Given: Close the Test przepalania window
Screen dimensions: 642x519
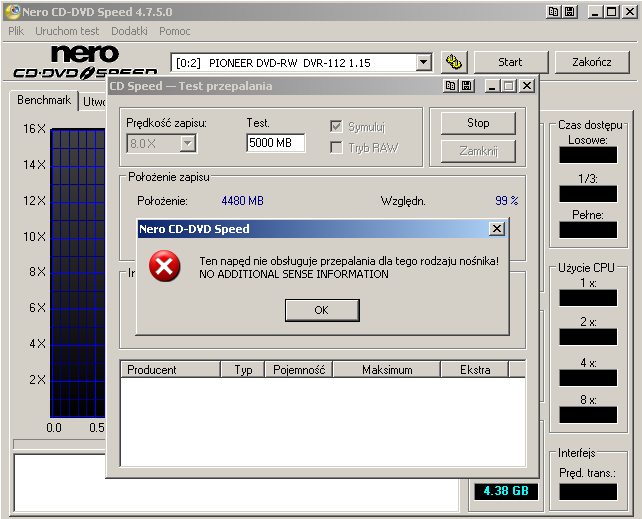Looking at the screenshot, I should [x=527, y=86].
